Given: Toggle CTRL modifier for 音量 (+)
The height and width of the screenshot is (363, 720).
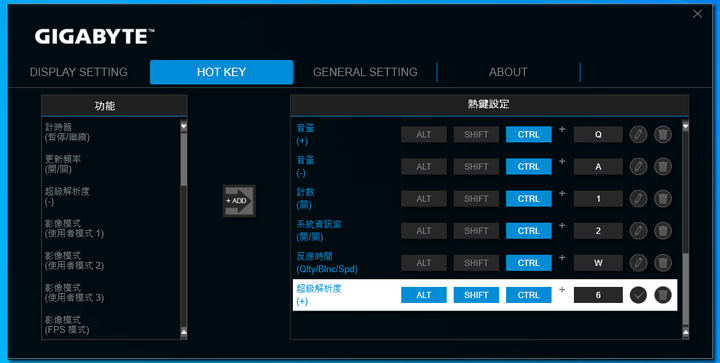Looking at the screenshot, I should [x=529, y=134].
